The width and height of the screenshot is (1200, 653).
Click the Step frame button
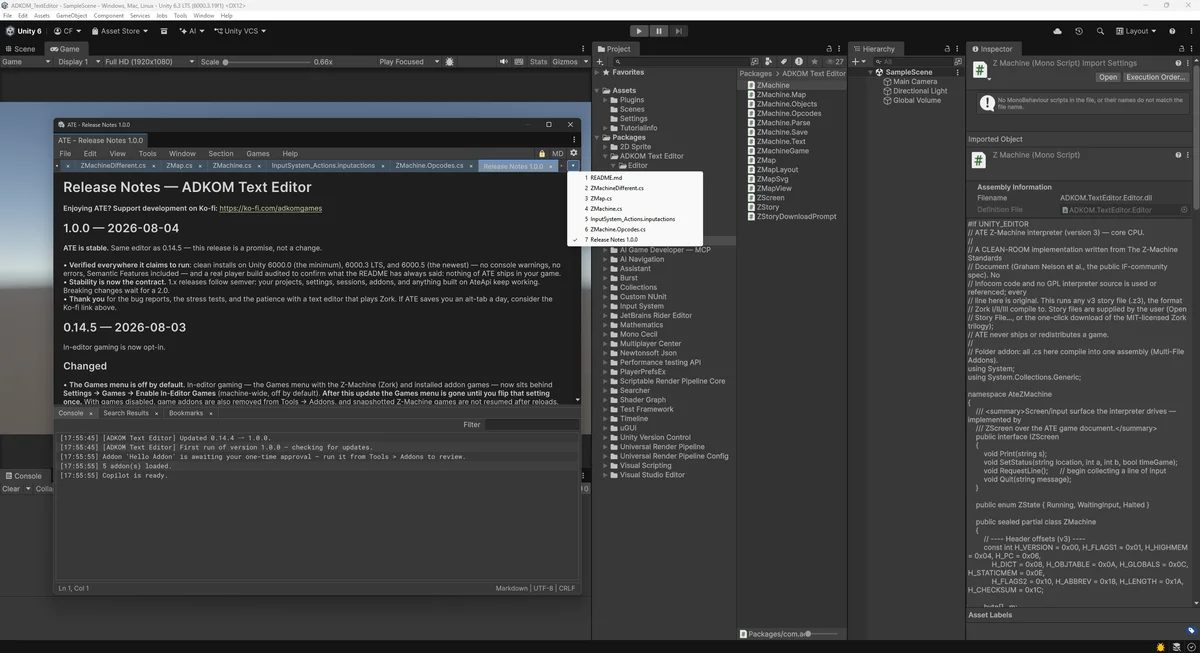tap(679, 31)
